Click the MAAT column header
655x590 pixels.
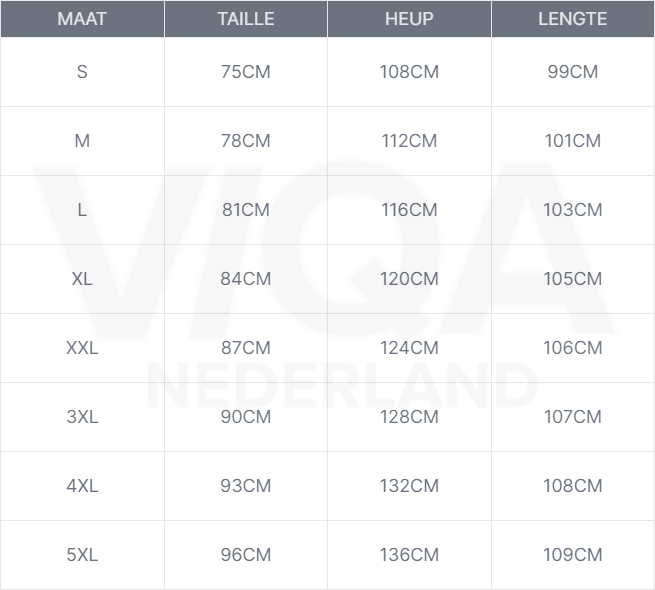[x=82, y=19]
